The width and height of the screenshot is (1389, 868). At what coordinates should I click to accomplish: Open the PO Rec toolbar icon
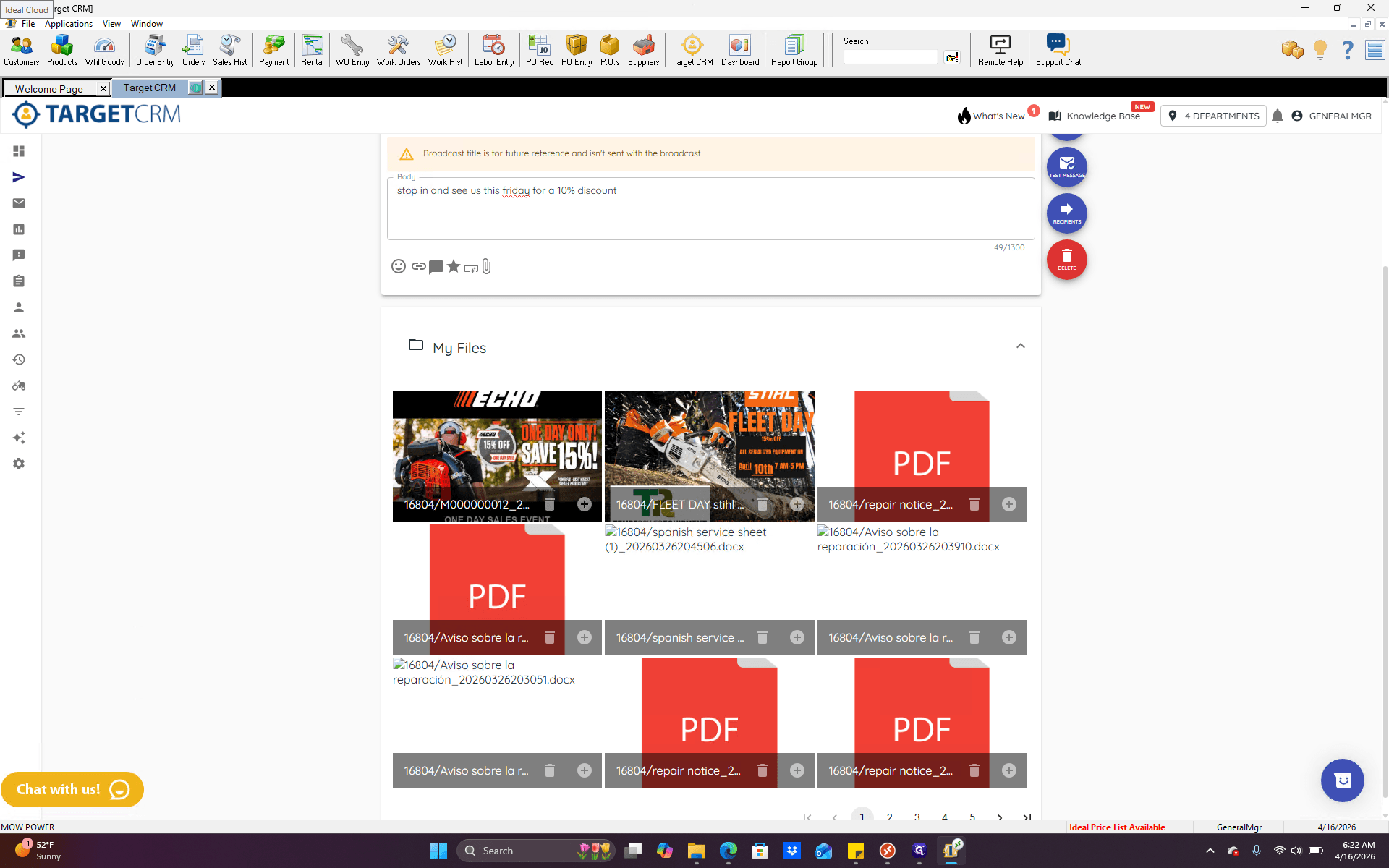click(539, 51)
